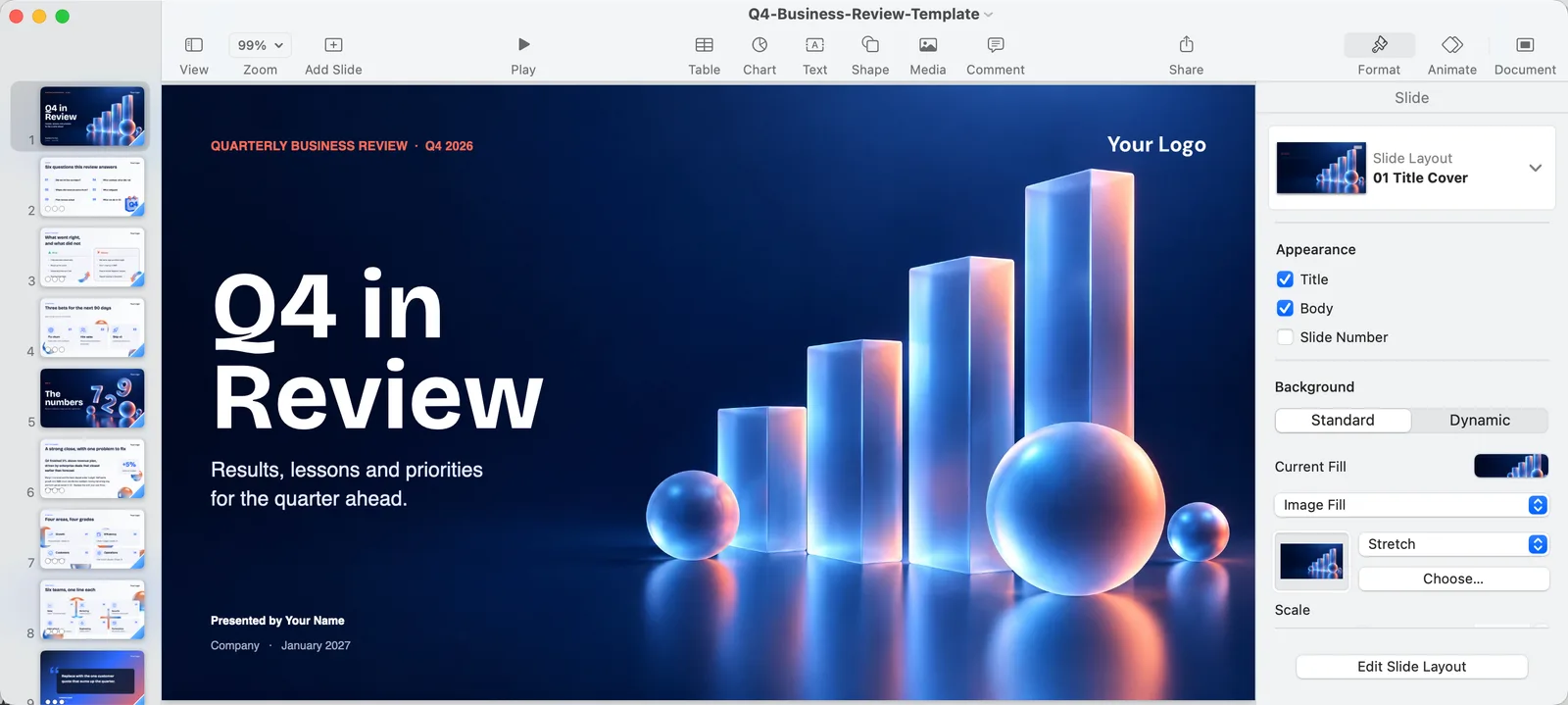Start slideshow with the Play icon

[x=523, y=44]
